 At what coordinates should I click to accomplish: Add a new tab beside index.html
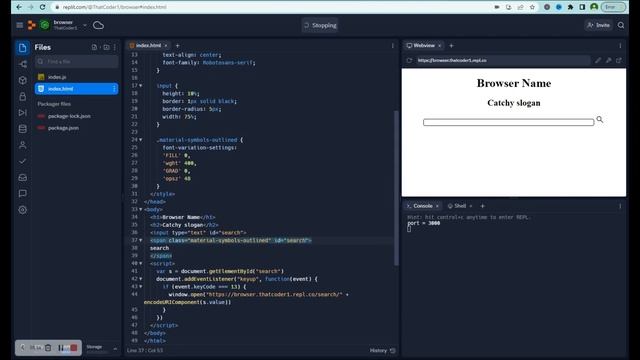tap(177, 46)
